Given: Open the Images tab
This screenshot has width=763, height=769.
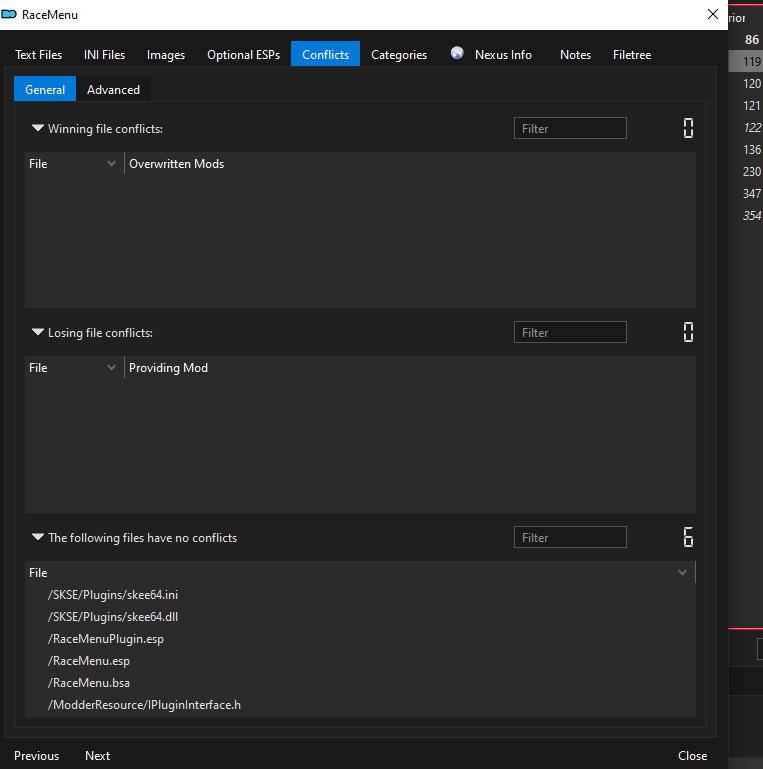Looking at the screenshot, I should coord(166,54).
